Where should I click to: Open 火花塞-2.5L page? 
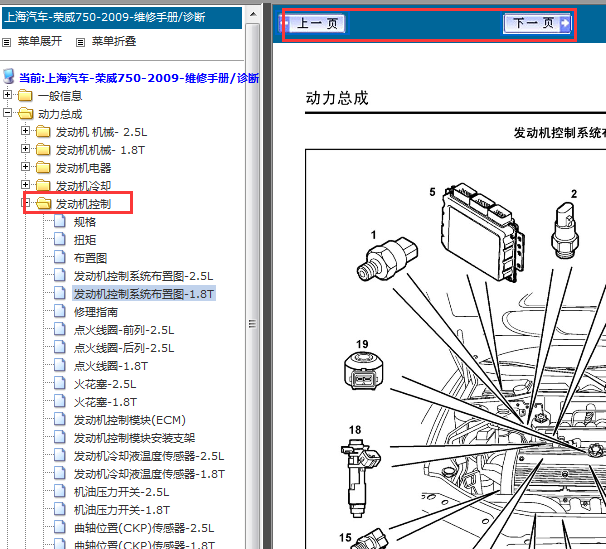click(105, 384)
